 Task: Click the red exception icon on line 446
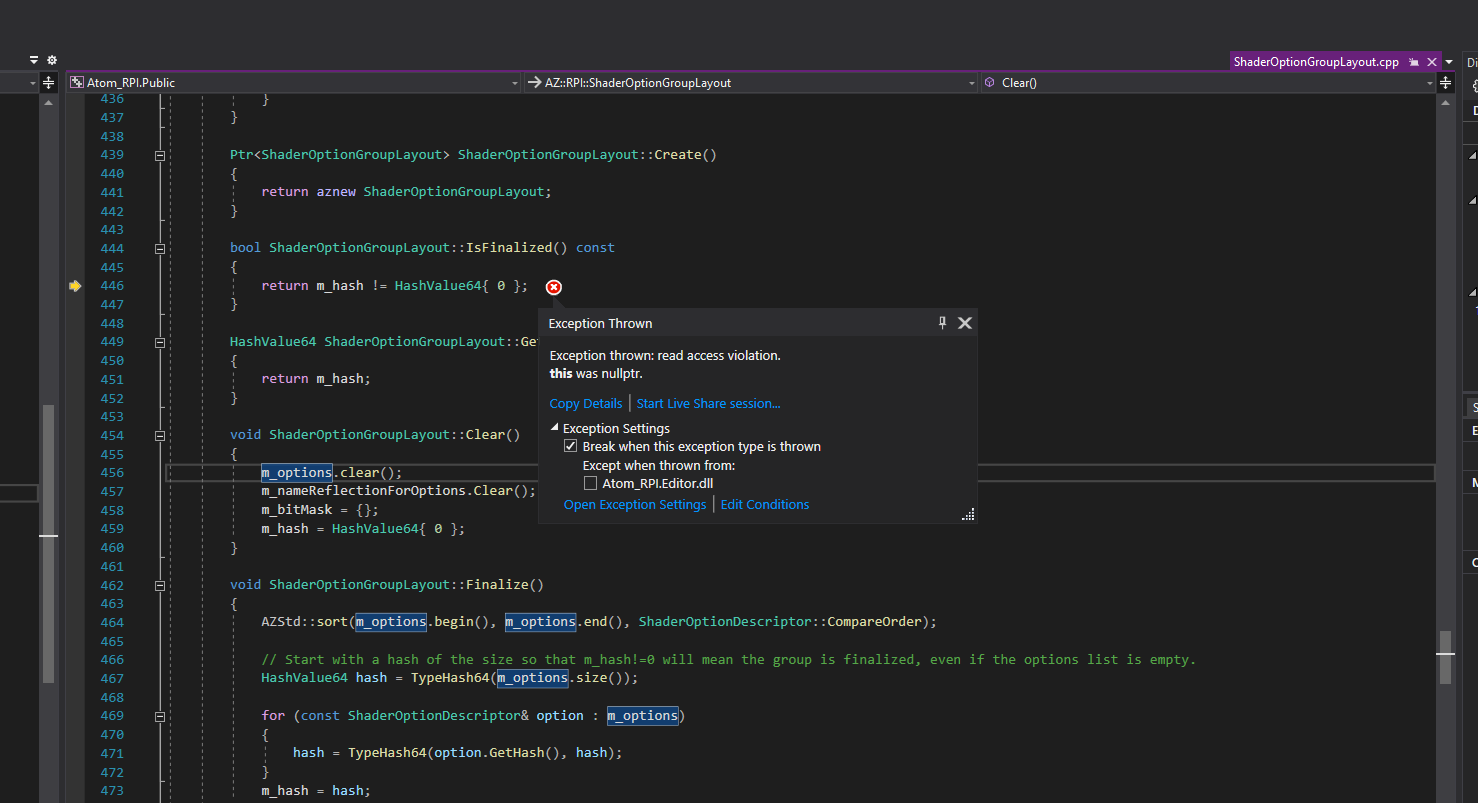(553, 287)
